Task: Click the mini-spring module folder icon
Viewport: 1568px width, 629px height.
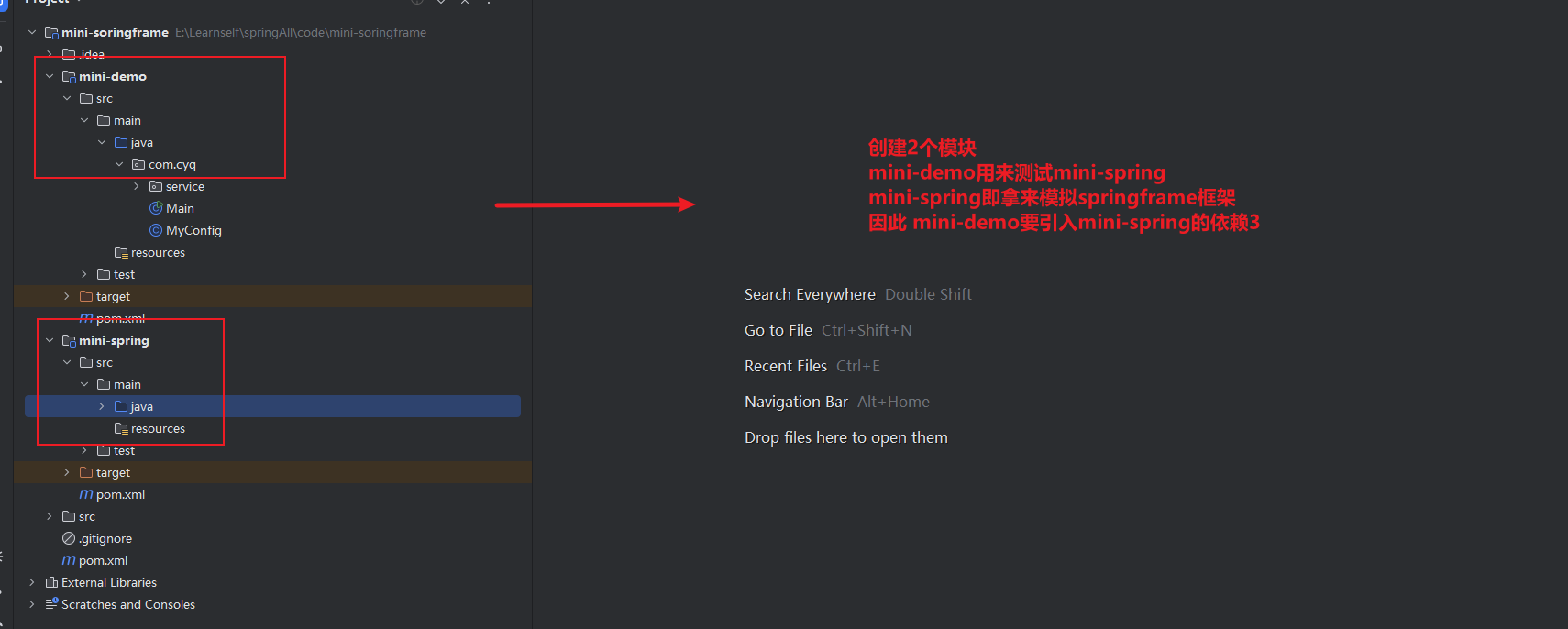Action: (69, 340)
